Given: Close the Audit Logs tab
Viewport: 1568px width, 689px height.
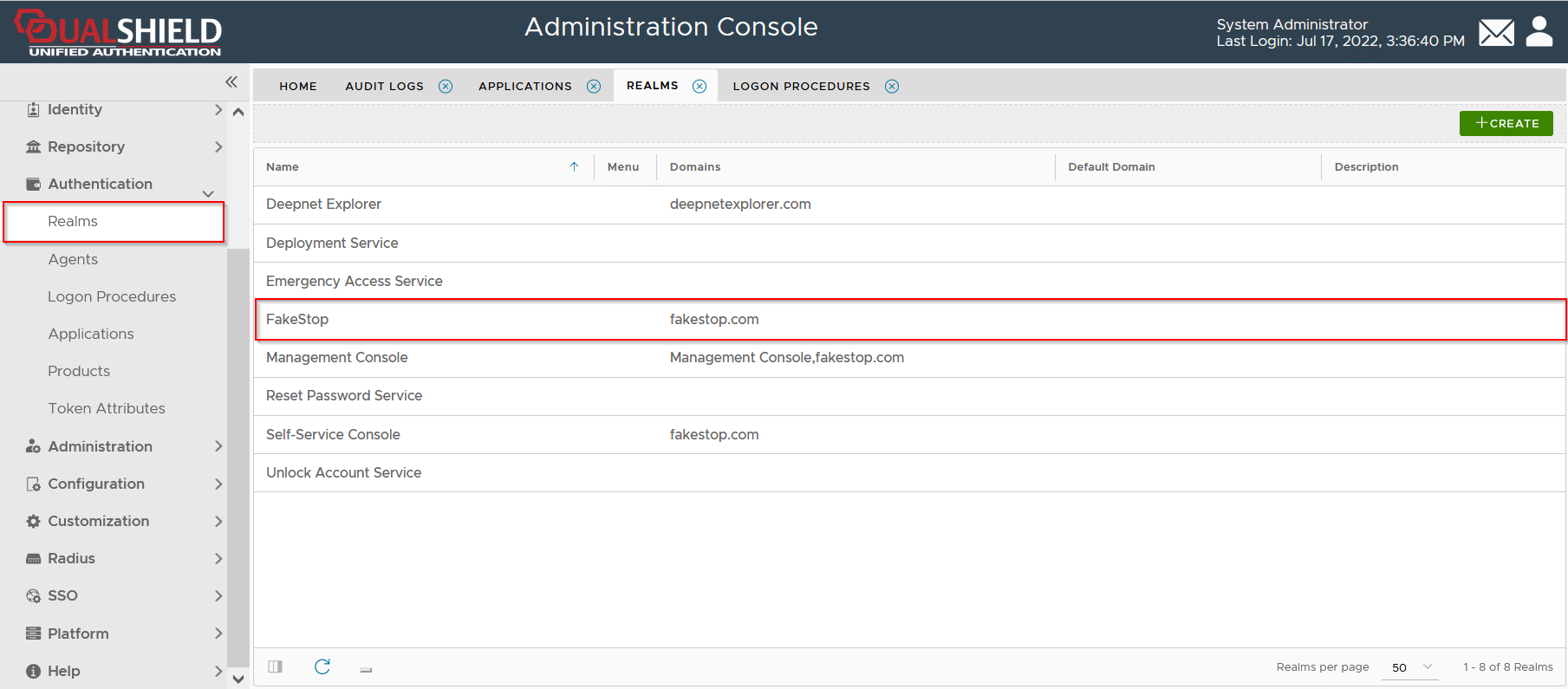Looking at the screenshot, I should (x=446, y=86).
